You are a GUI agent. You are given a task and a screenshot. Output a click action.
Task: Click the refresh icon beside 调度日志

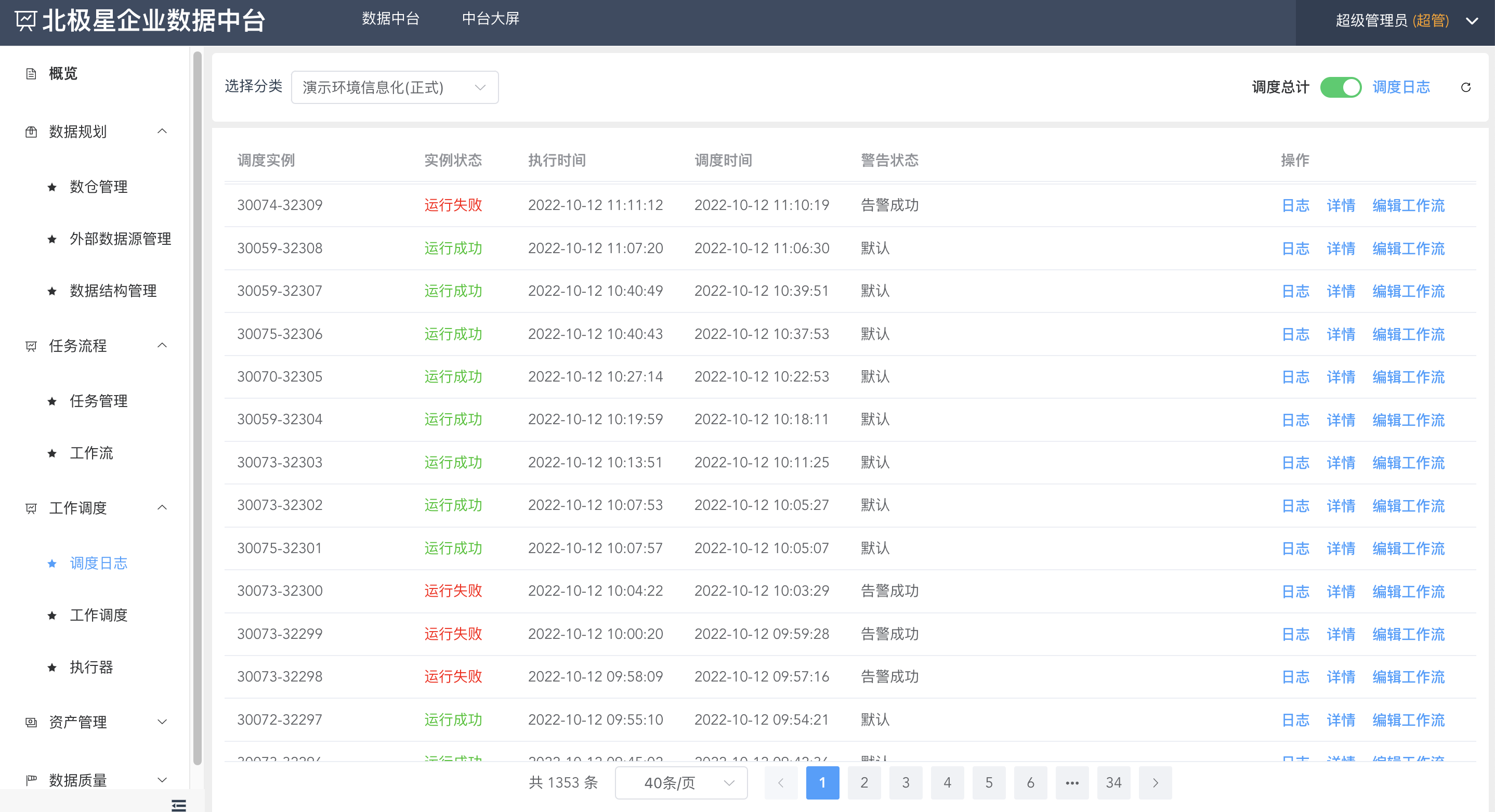tap(1465, 87)
